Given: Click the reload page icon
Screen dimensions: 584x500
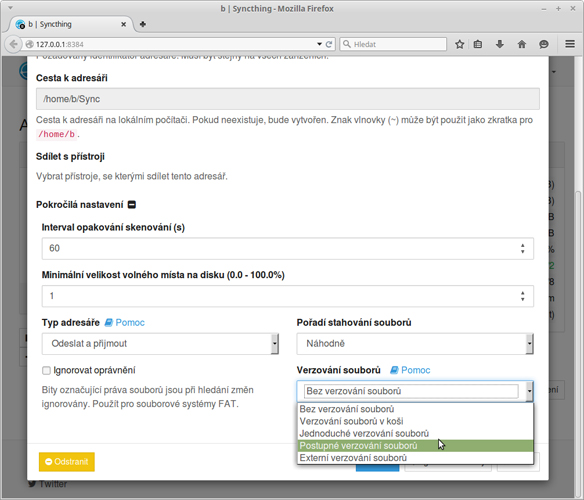Looking at the screenshot, I should [x=328, y=44].
